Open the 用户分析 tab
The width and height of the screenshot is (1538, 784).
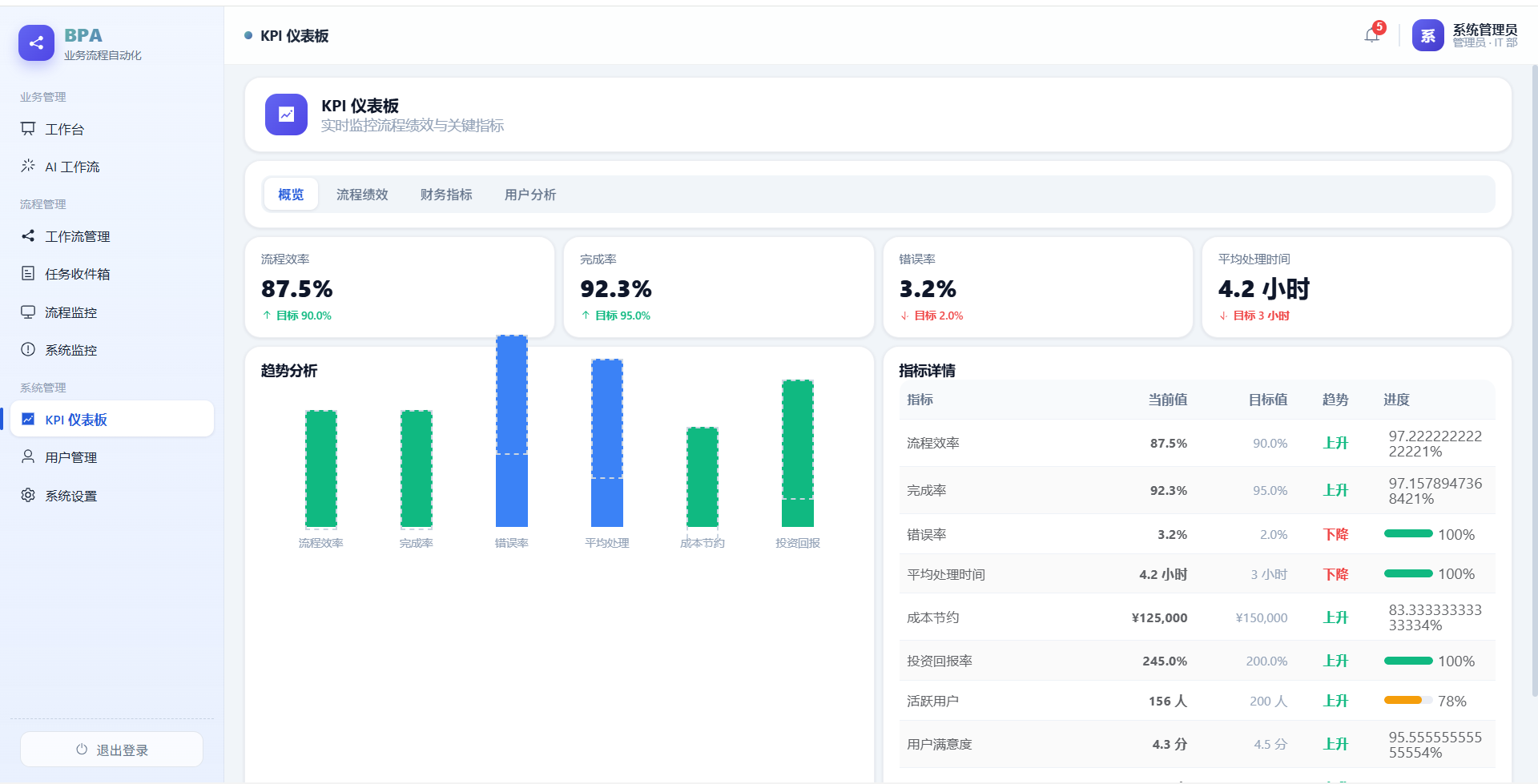[530, 195]
